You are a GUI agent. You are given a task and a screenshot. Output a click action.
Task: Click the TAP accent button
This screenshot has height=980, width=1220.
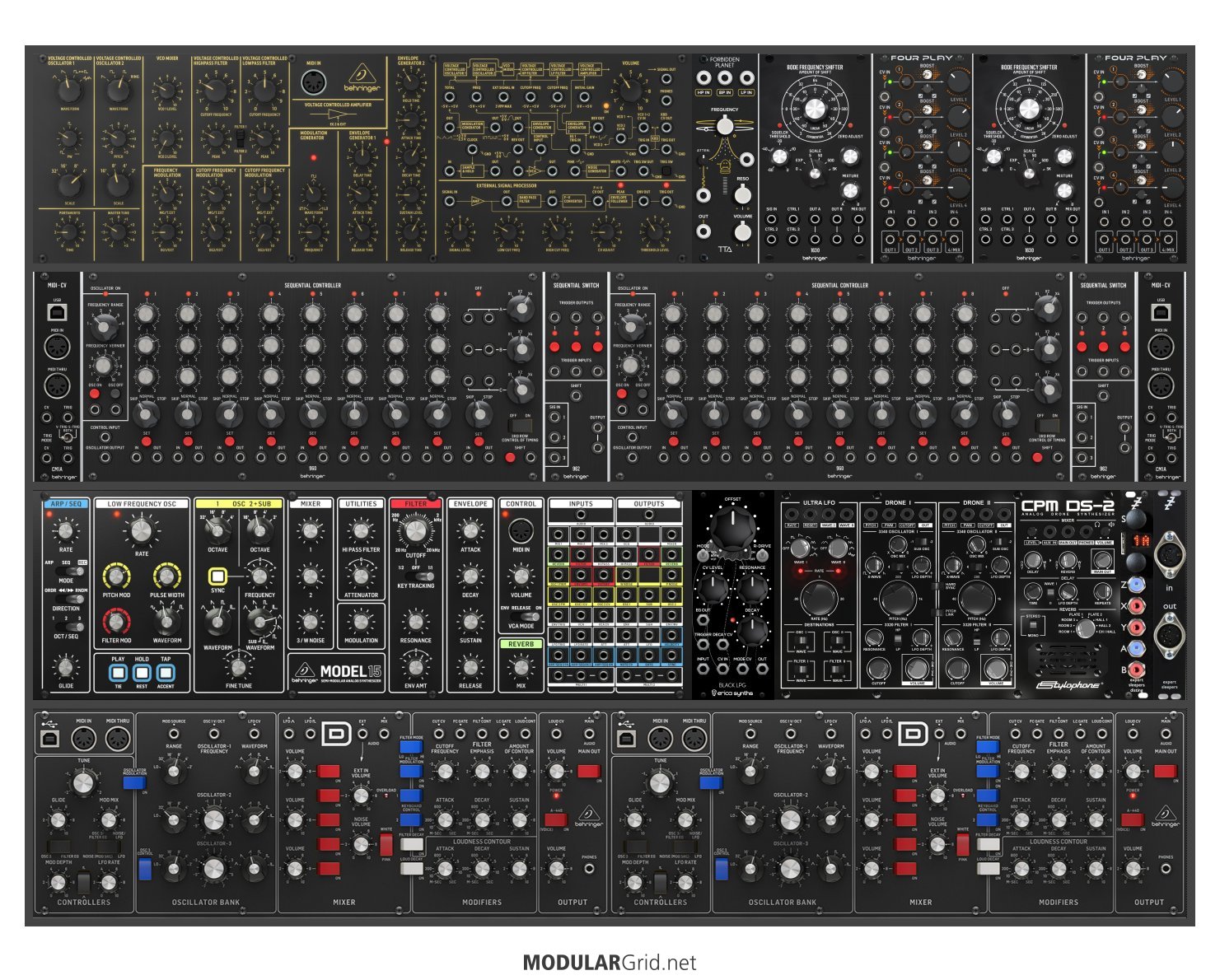point(166,672)
